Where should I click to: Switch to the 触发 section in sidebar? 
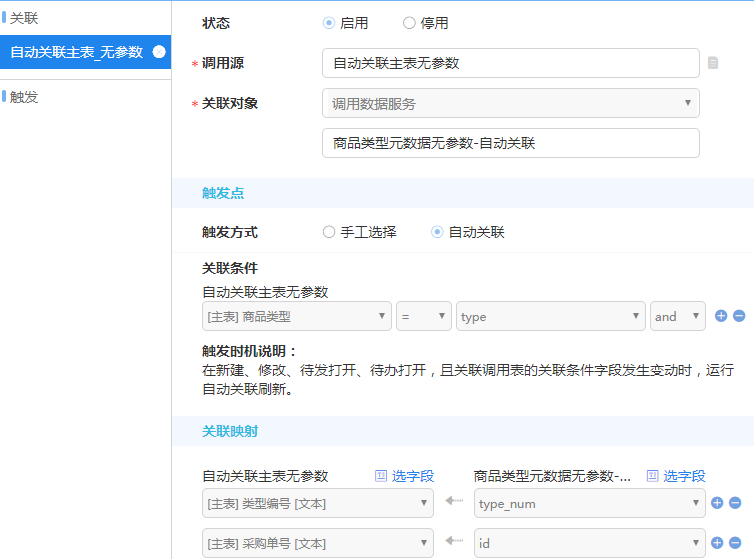coord(24,97)
